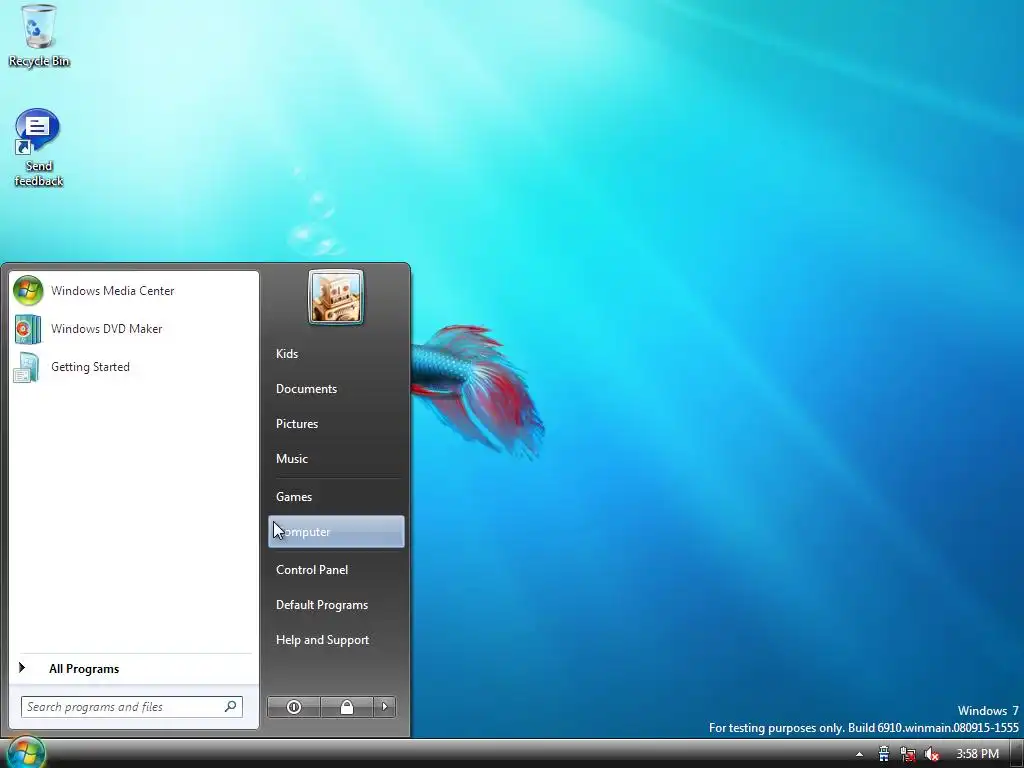
Task: Click the Windows DVD Maker icon
Action: [x=28, y=329]
